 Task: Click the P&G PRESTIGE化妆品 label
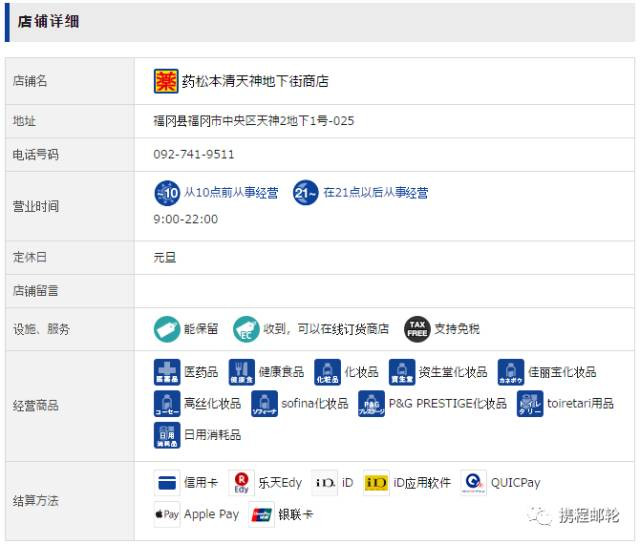click(x=448, y=403)
